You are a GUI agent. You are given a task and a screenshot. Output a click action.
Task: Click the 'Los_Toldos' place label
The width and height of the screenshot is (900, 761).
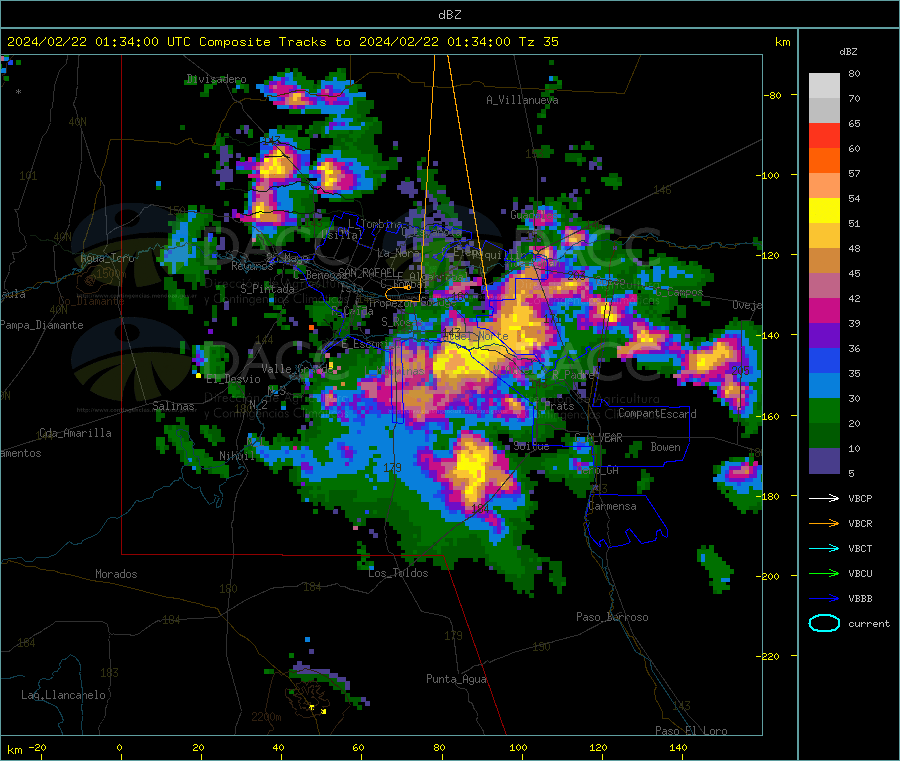tap(398, 573)
